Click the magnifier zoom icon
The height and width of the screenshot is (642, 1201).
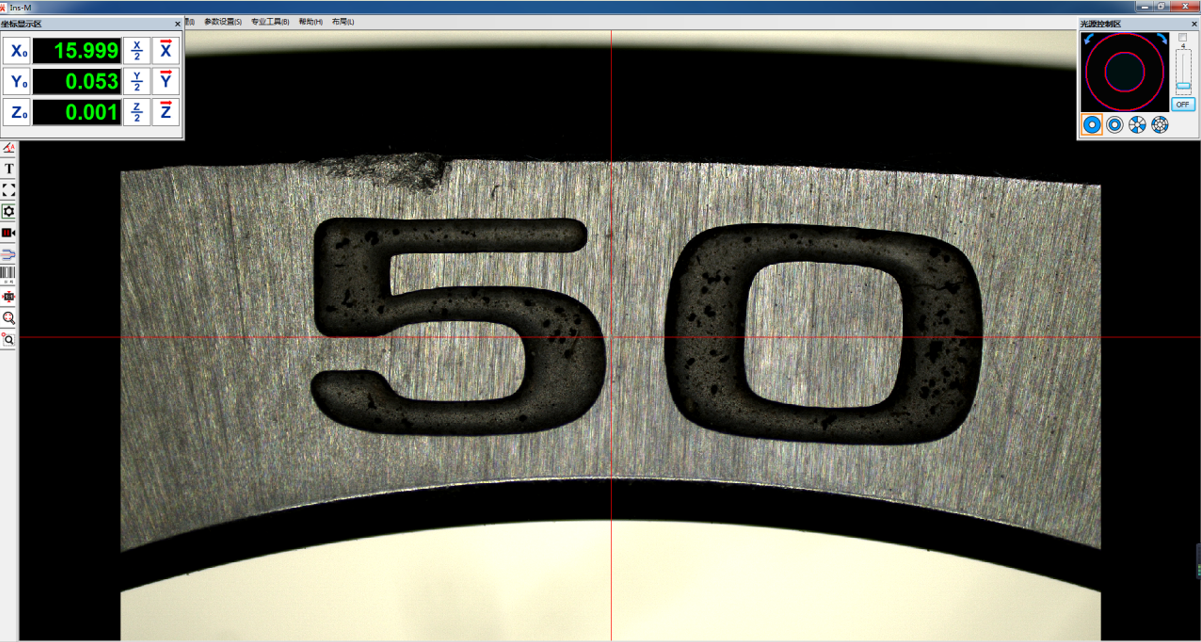[9, 318]
